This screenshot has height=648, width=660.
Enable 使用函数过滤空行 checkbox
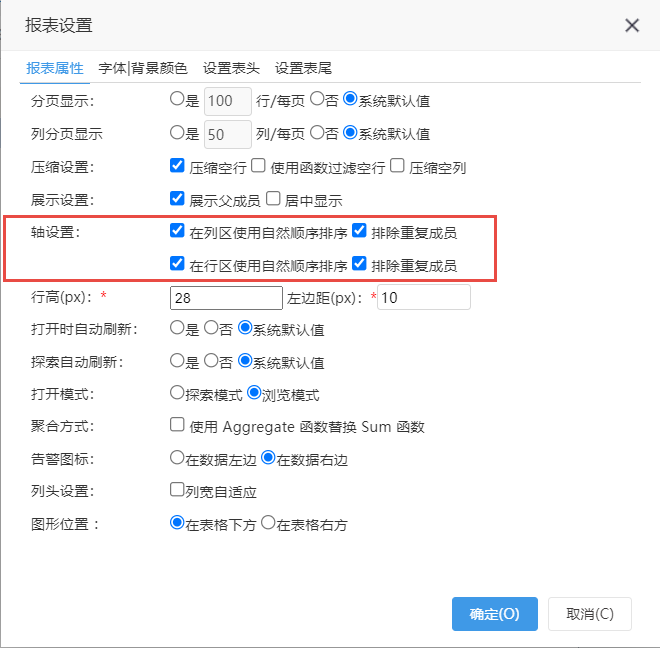(x=258, y=165)
